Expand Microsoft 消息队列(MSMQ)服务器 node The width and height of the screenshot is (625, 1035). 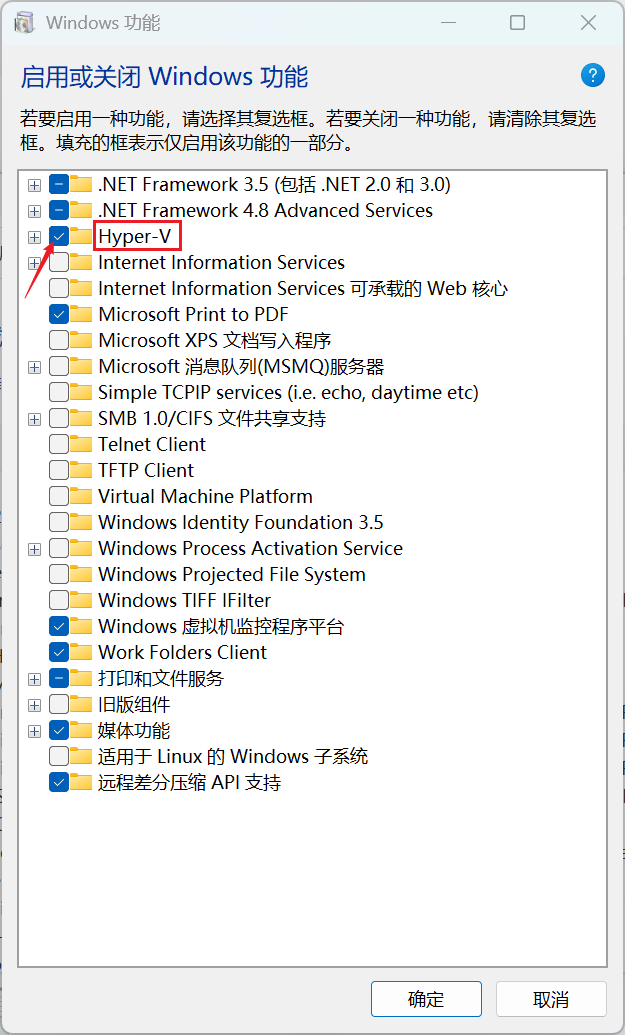(34, 367)
